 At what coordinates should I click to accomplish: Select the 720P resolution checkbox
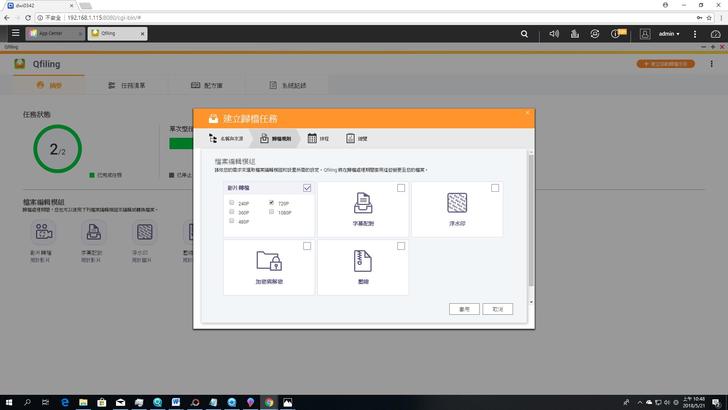271,203
